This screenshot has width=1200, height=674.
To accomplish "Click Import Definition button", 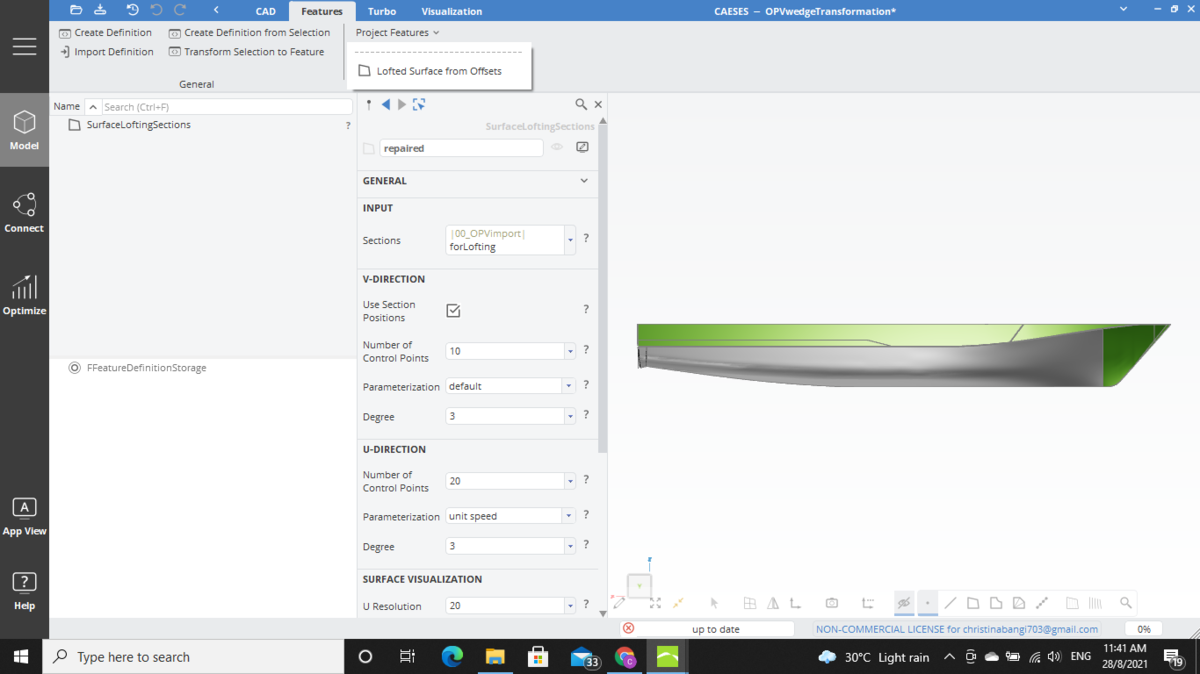I will pyautogui.click(x=106, y=52).
